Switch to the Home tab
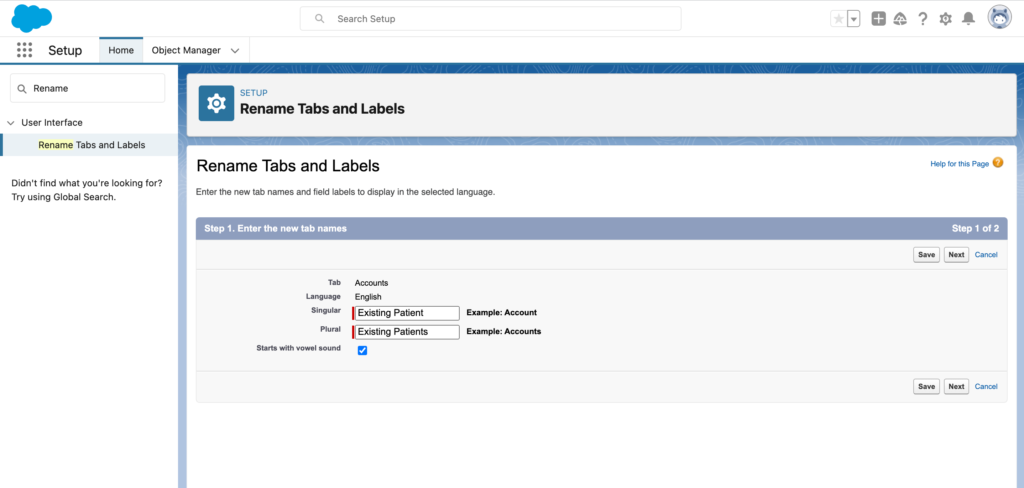The width and height of the screenshot is (1024, 488). coord(121,50)
